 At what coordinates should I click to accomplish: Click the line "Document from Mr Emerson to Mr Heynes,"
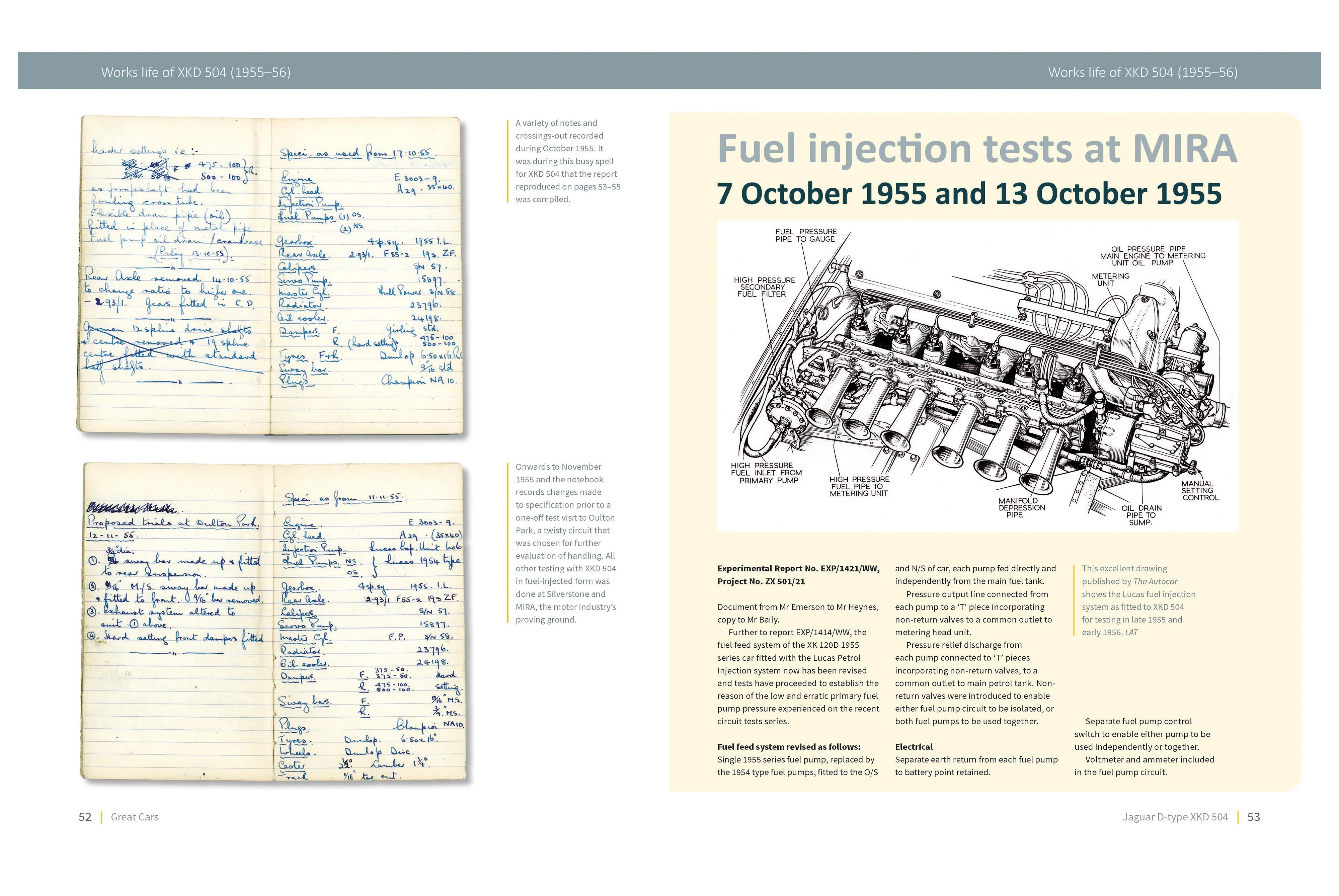pyautogui.click(x=798, y=607)
